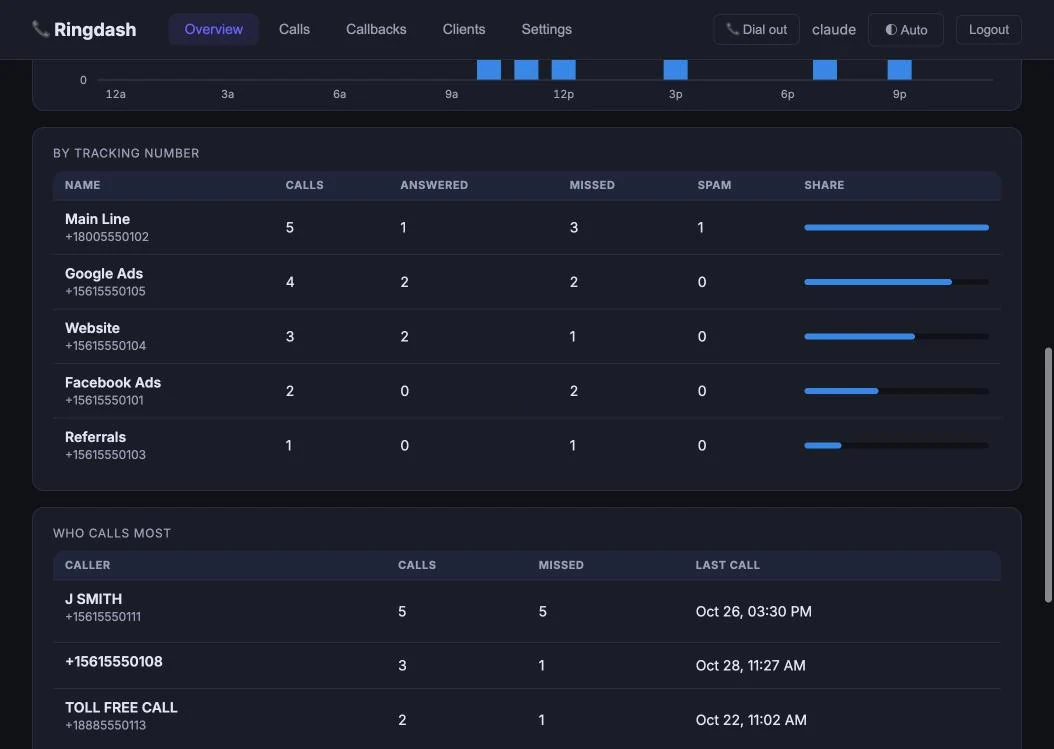Click the Main Line share progress bar
This screenshot has height=749, width=1054.
[896, 227]
